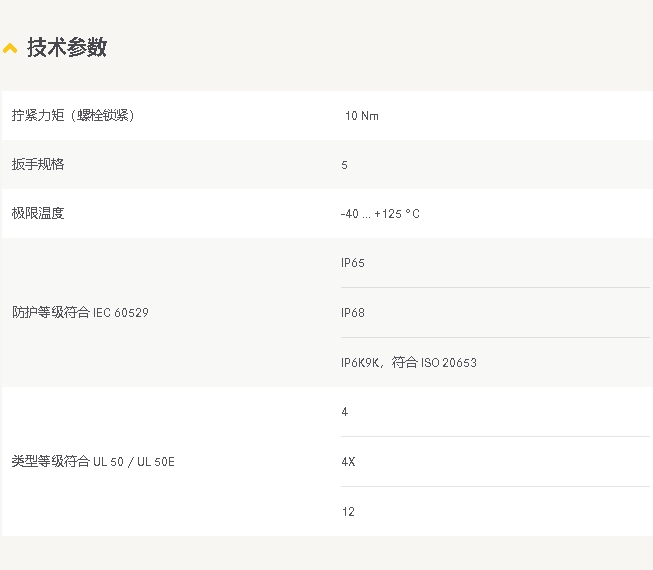Select the type rating value 4X

point(347,462)
